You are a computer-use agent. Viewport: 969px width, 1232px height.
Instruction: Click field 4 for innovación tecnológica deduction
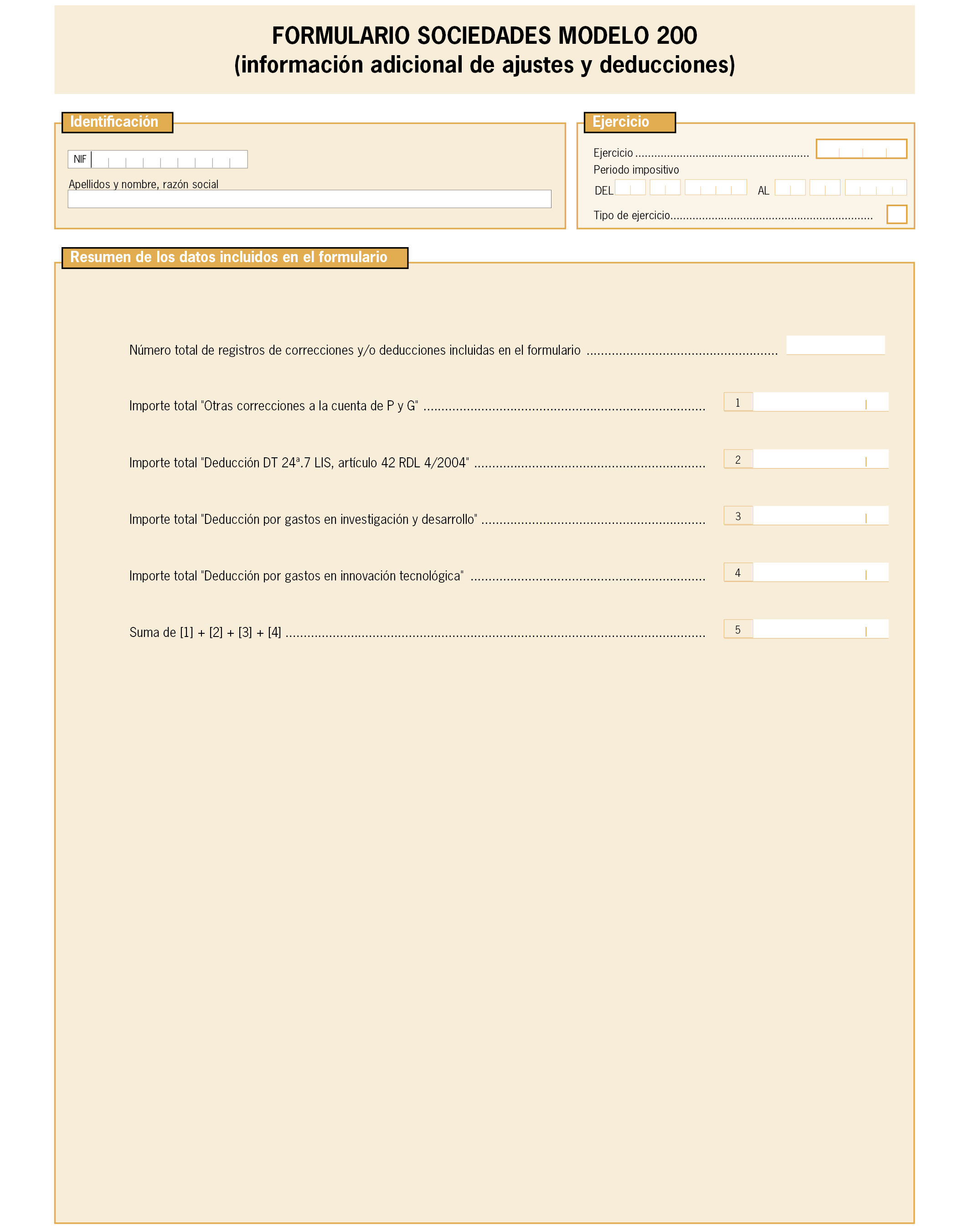click(820, 572)
